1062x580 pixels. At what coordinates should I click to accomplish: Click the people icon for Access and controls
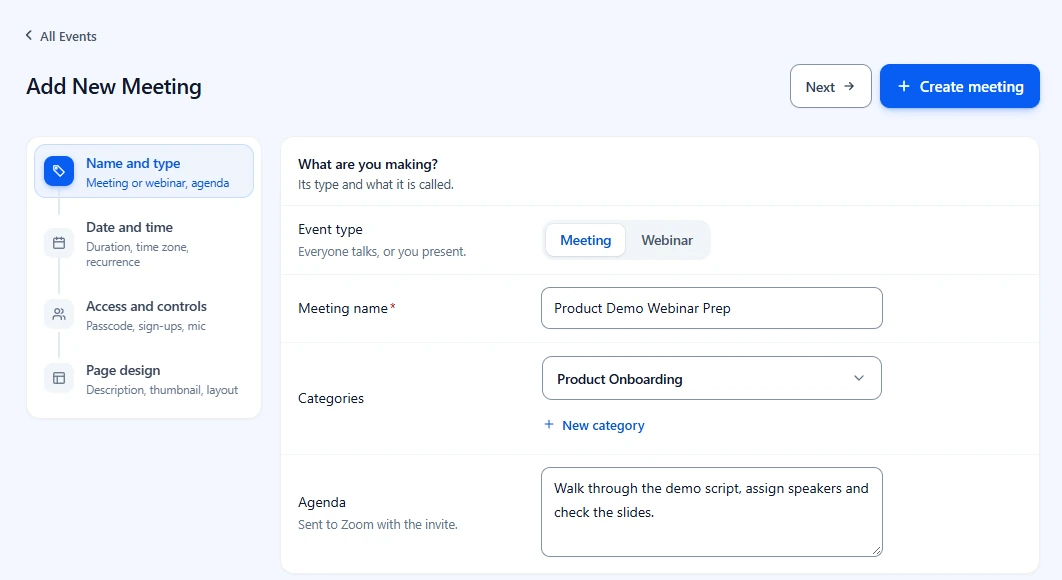tap(59, 314)
